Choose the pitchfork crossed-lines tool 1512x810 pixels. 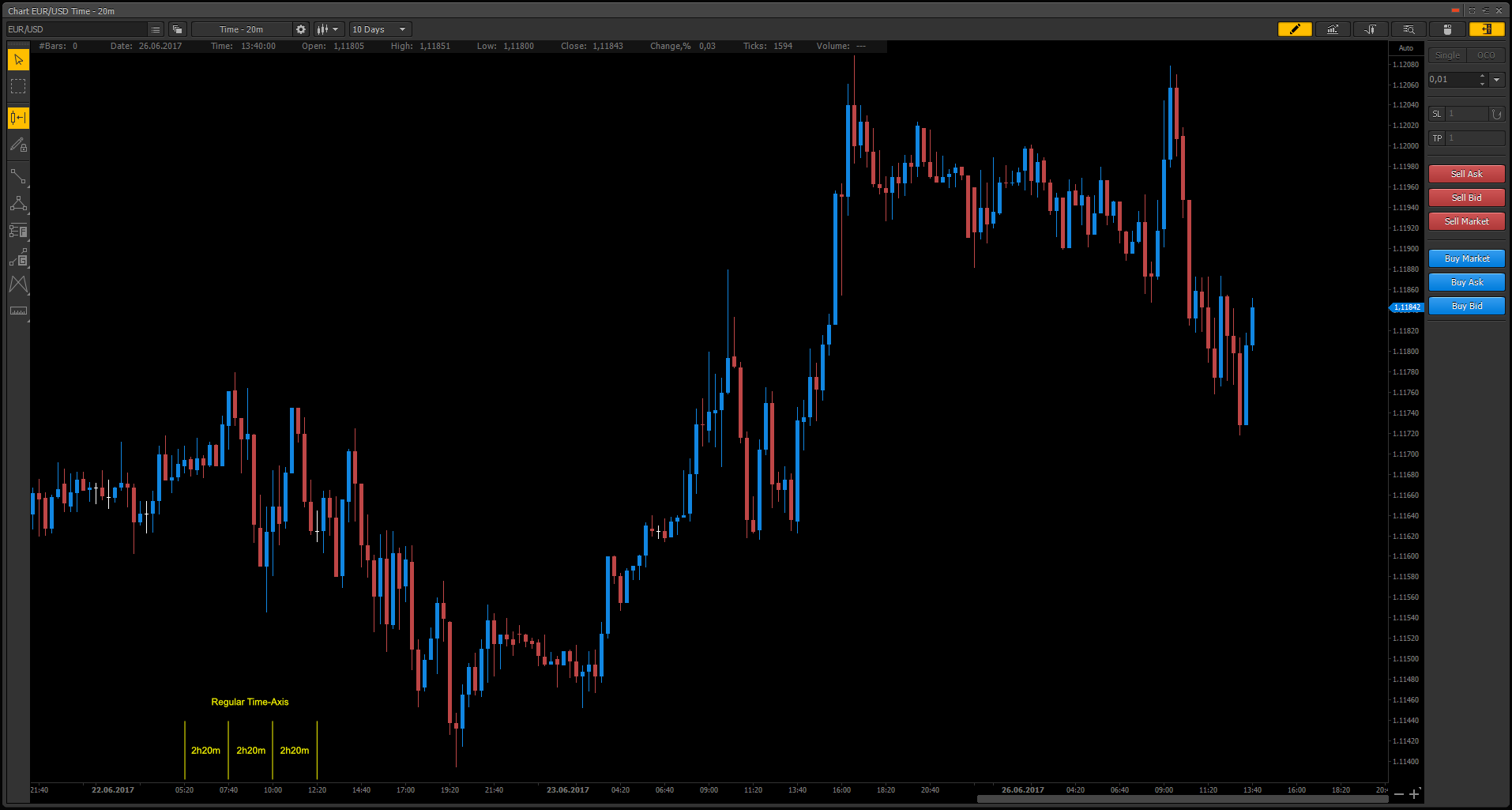18,284
